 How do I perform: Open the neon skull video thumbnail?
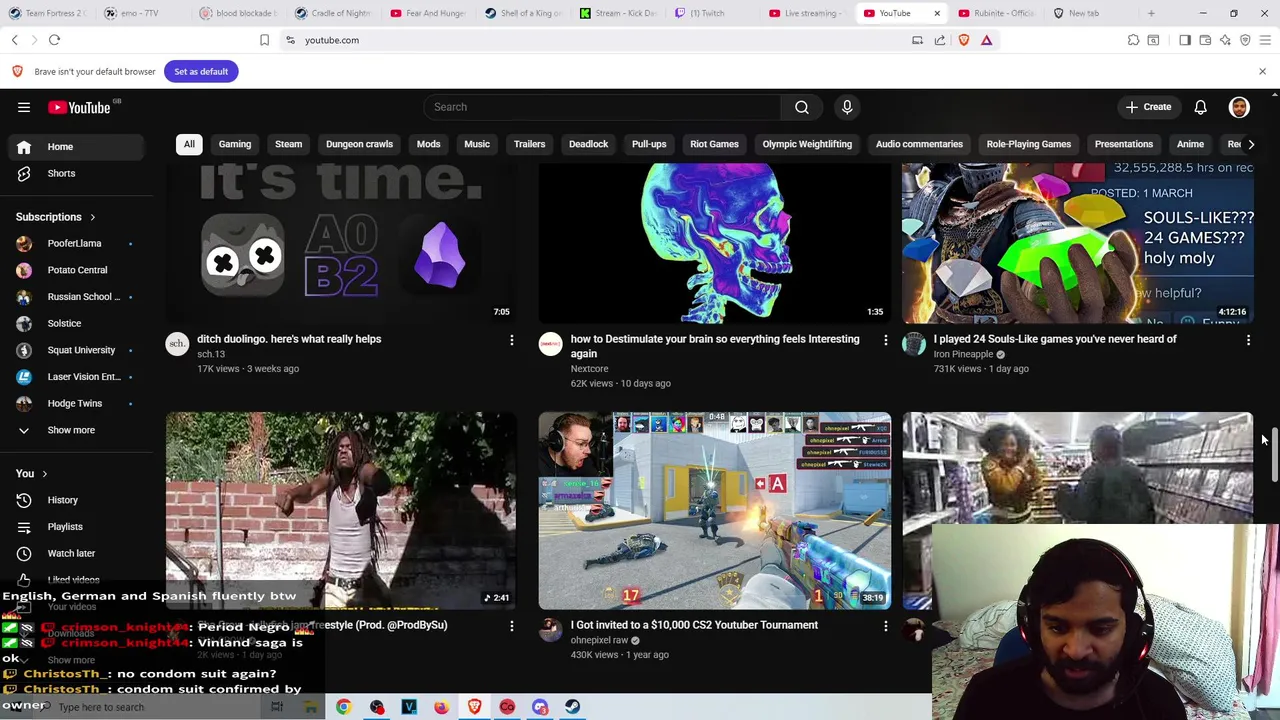click(714, 243)
